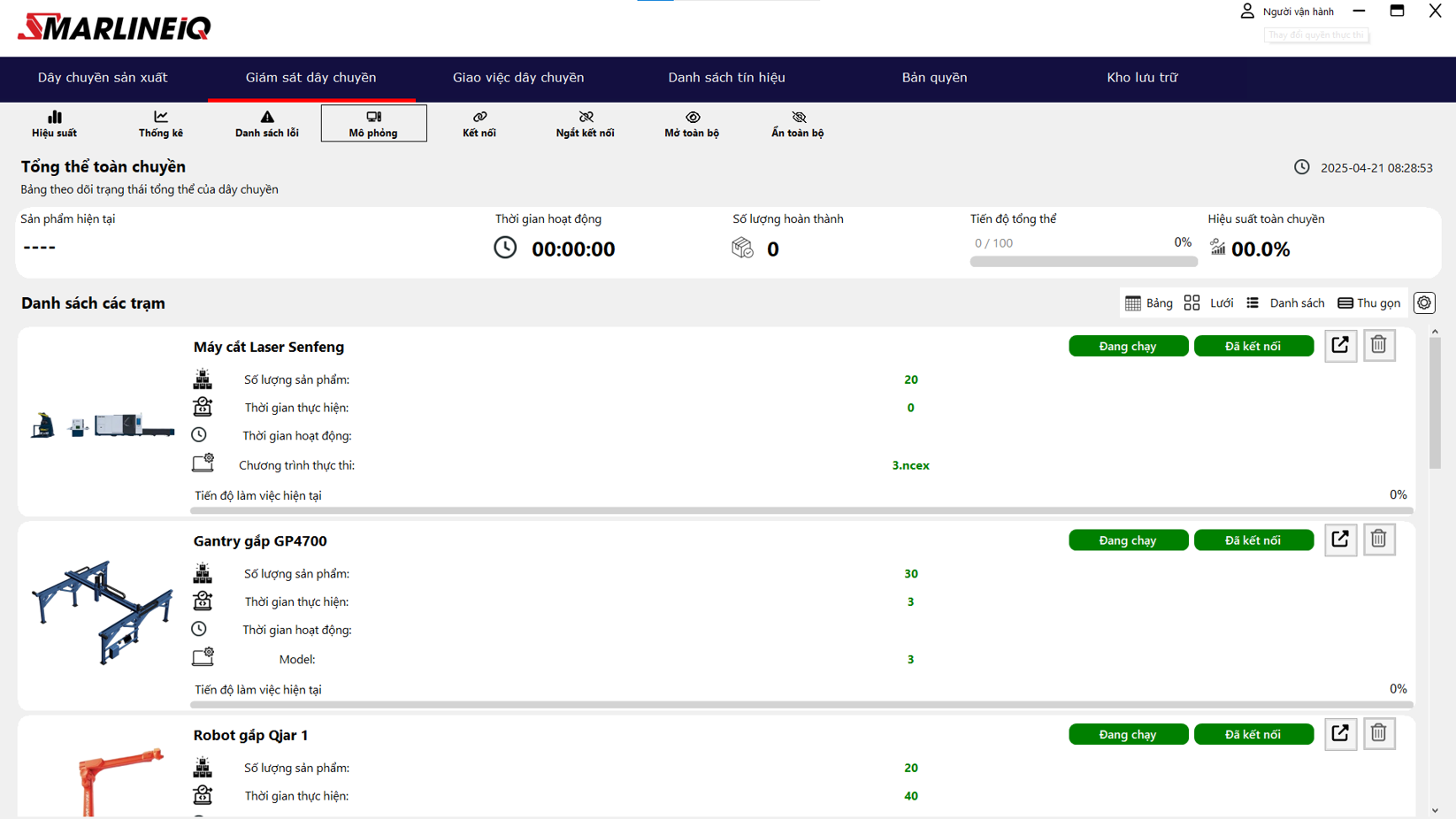Click Đã kết nối on Máy cắt Laser Senfeng
Viewport: 1456px width, 819px height.
pyautogui.click(x=1253, y=347)
